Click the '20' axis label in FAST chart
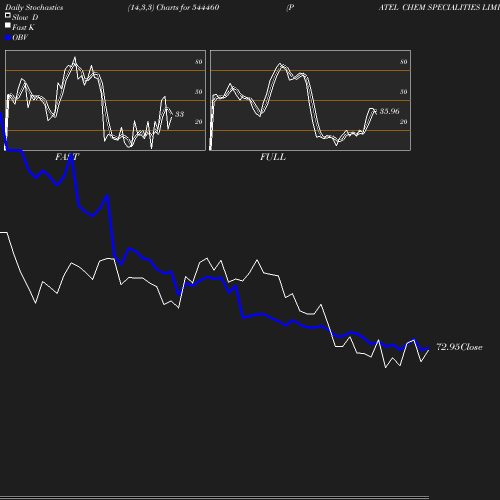 198,122
